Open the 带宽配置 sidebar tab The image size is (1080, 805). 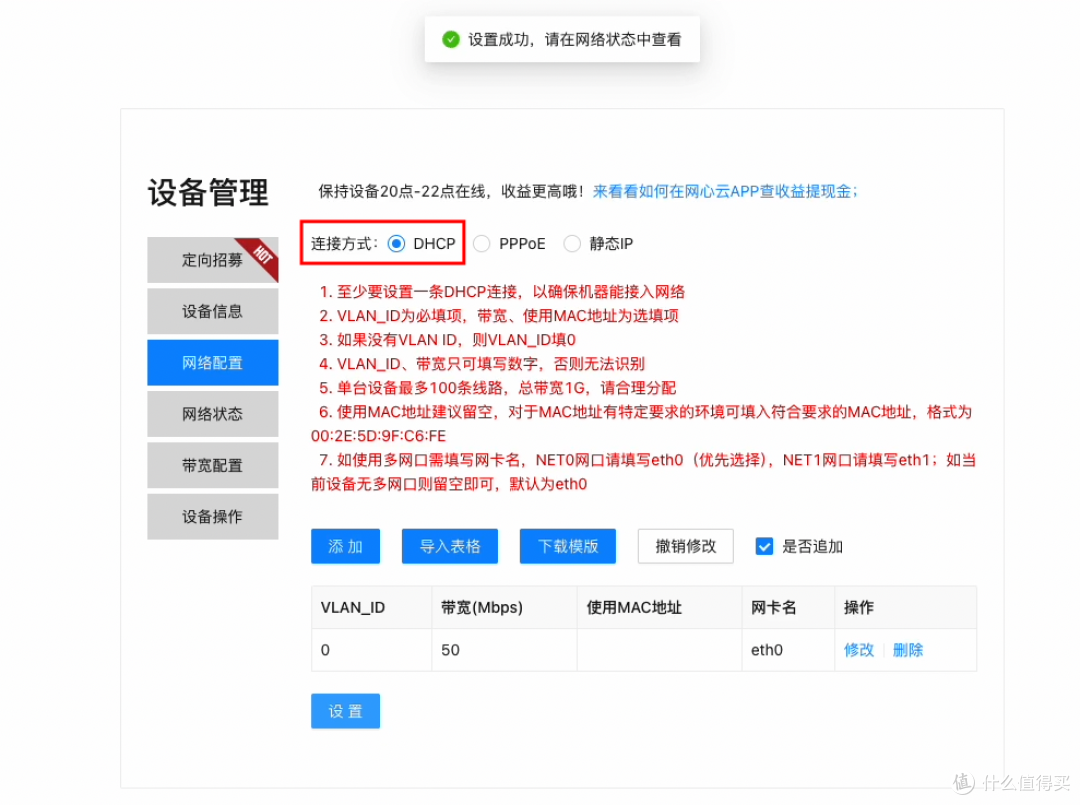[213, 466]
